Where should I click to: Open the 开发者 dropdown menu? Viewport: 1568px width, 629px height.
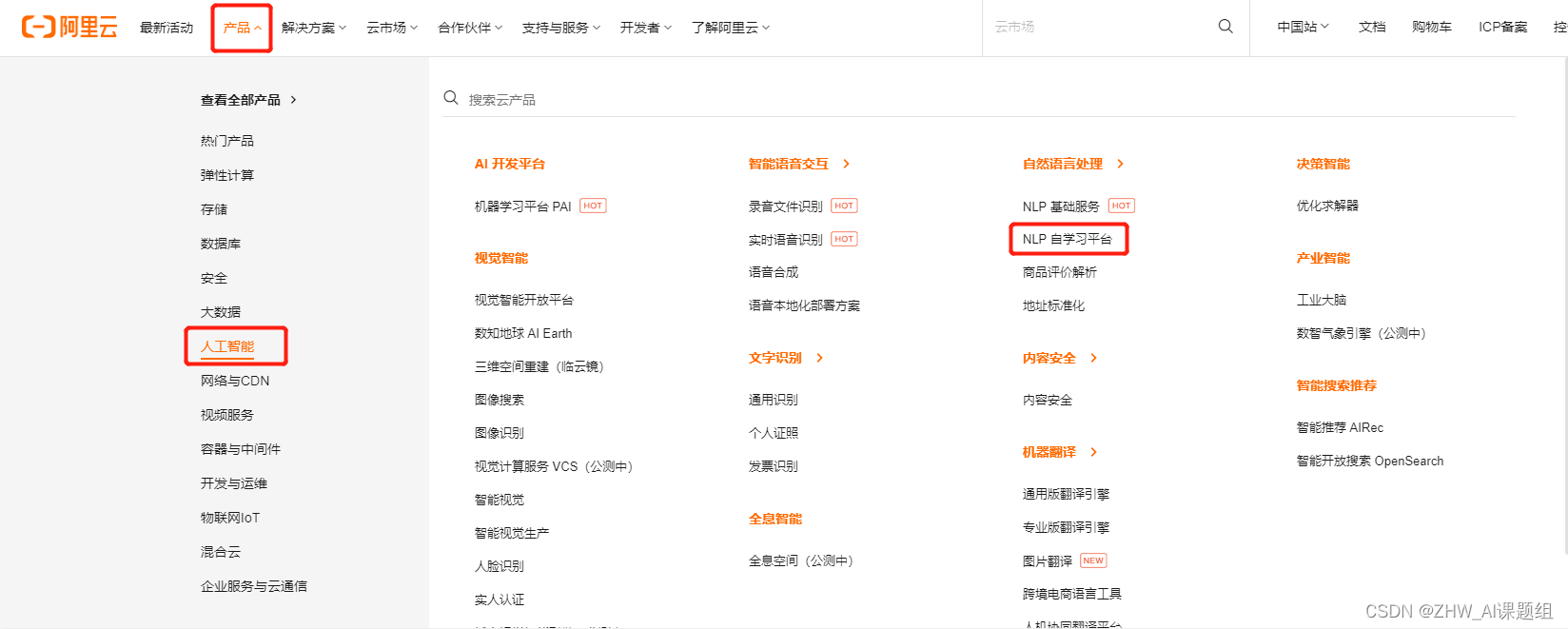tap(646, 28)
